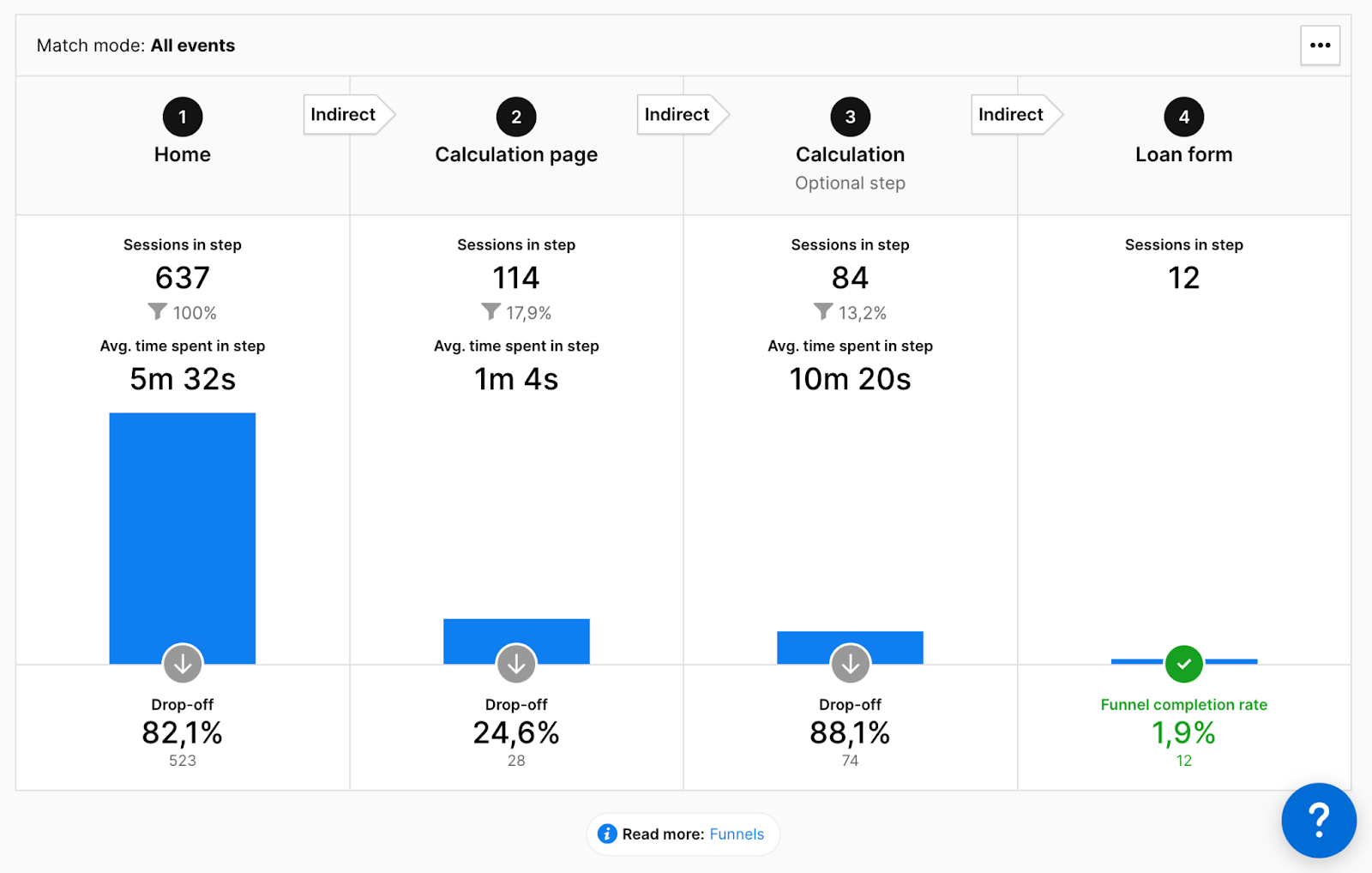Screen dimensions: 1372x873
Task: Click the Calculation page step heading
Action: [x=516, y=154]
